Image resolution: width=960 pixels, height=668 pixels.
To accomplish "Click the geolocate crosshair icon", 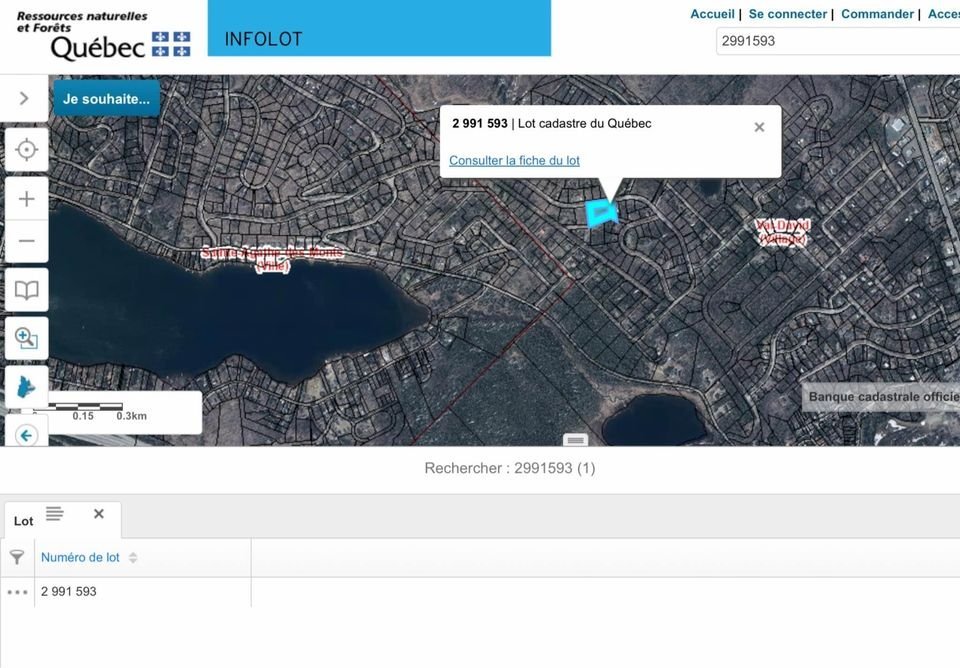I will point(27,150).
